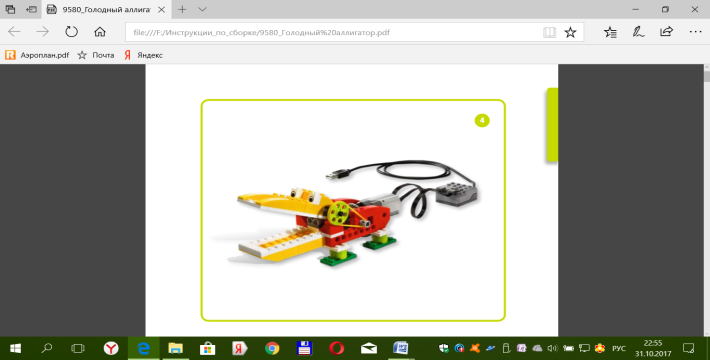The image size is (710, 360).
Task: Open a new tab with plus
Action: tap(182, 10)
